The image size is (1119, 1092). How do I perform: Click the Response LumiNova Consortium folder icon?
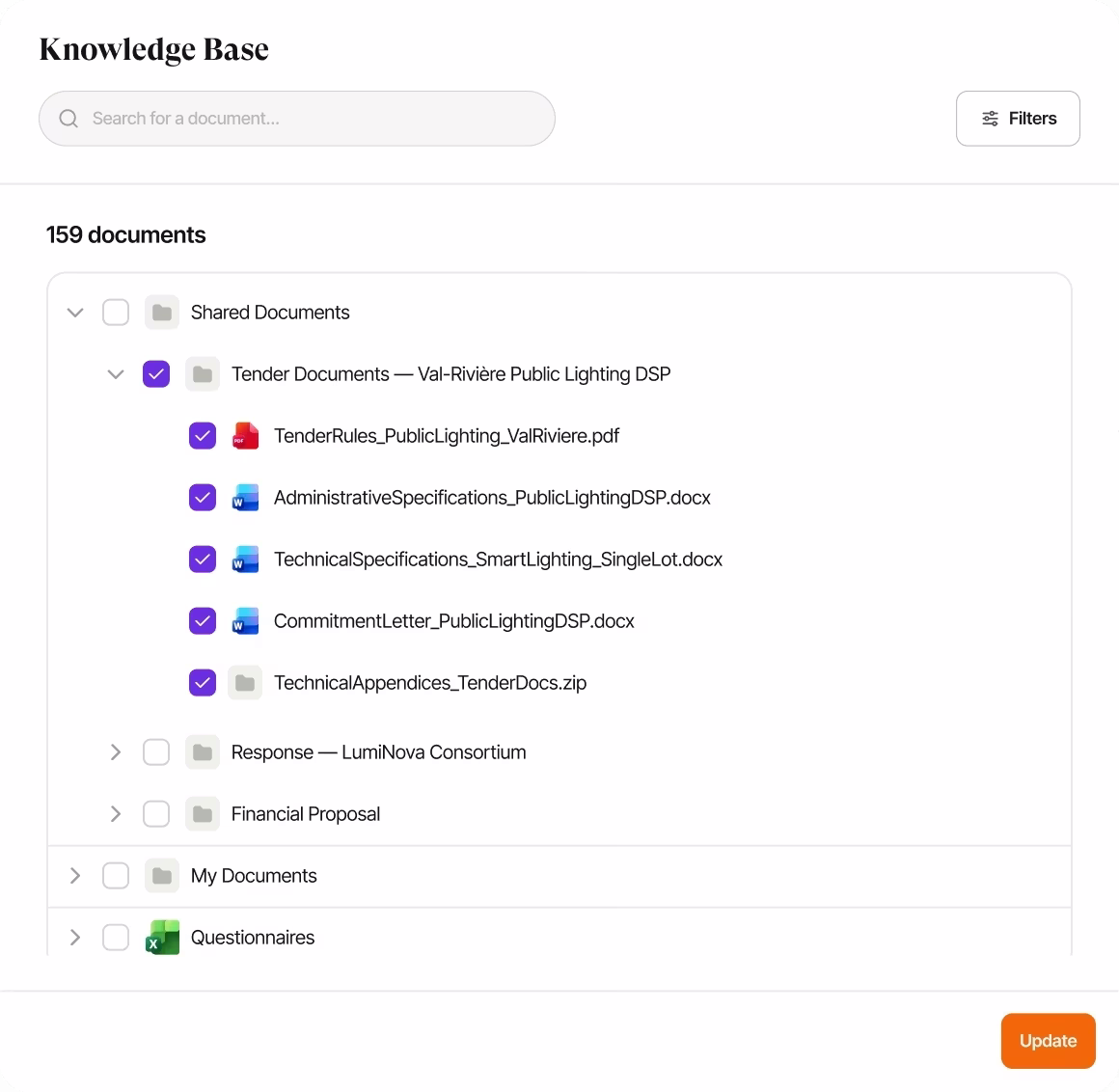203,752
